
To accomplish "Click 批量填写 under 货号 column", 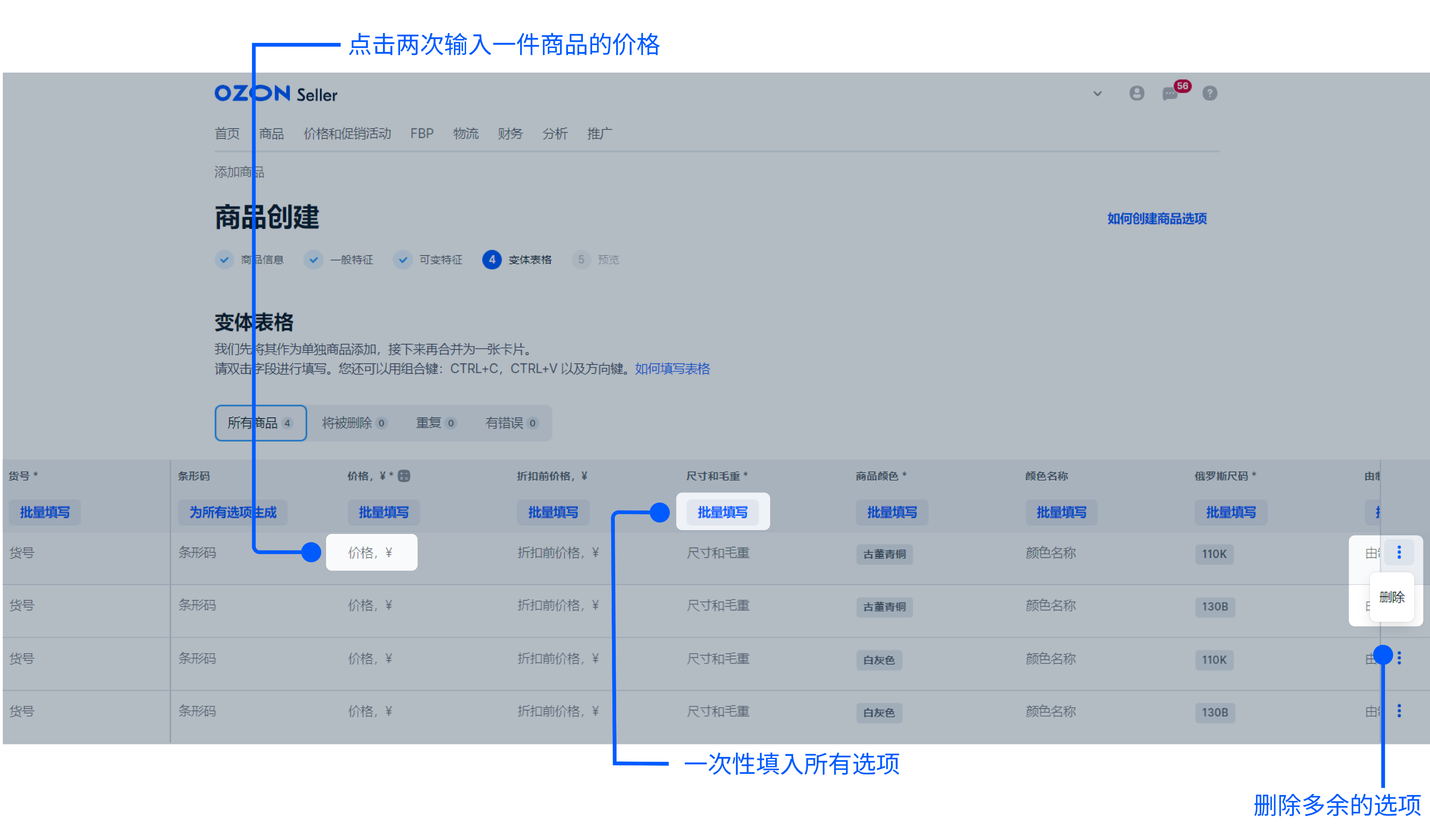I will click(45, 512).
